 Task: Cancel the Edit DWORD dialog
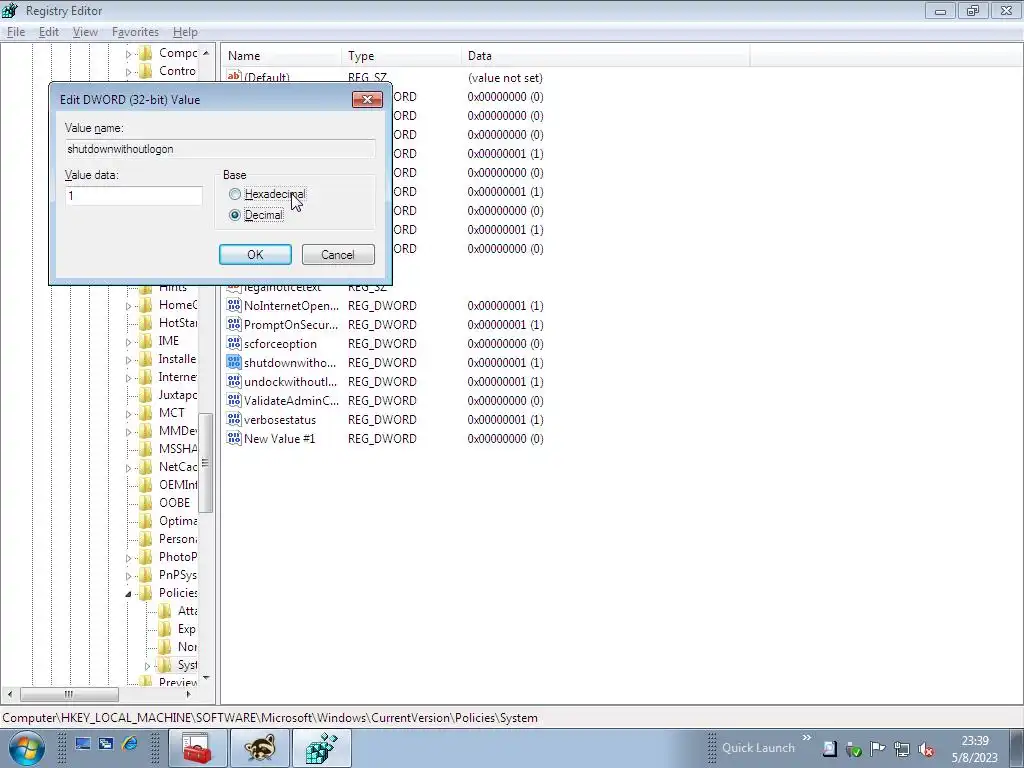click(x=338, y=255)
